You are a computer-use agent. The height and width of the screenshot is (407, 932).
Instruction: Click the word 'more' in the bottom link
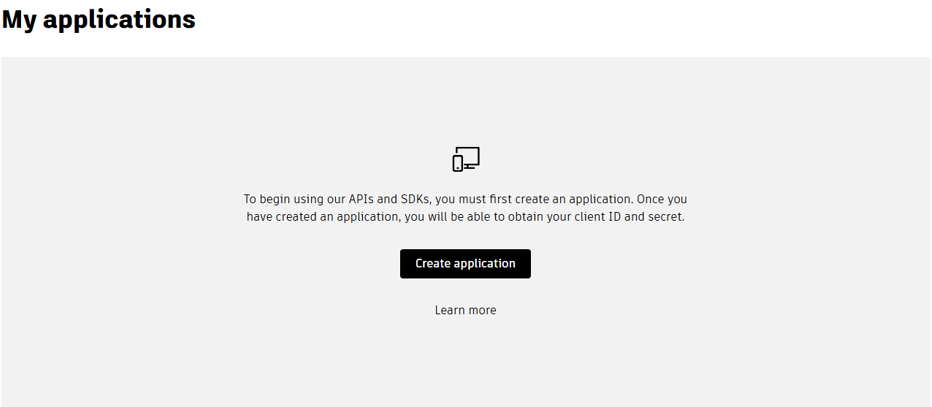click(482, 310)
